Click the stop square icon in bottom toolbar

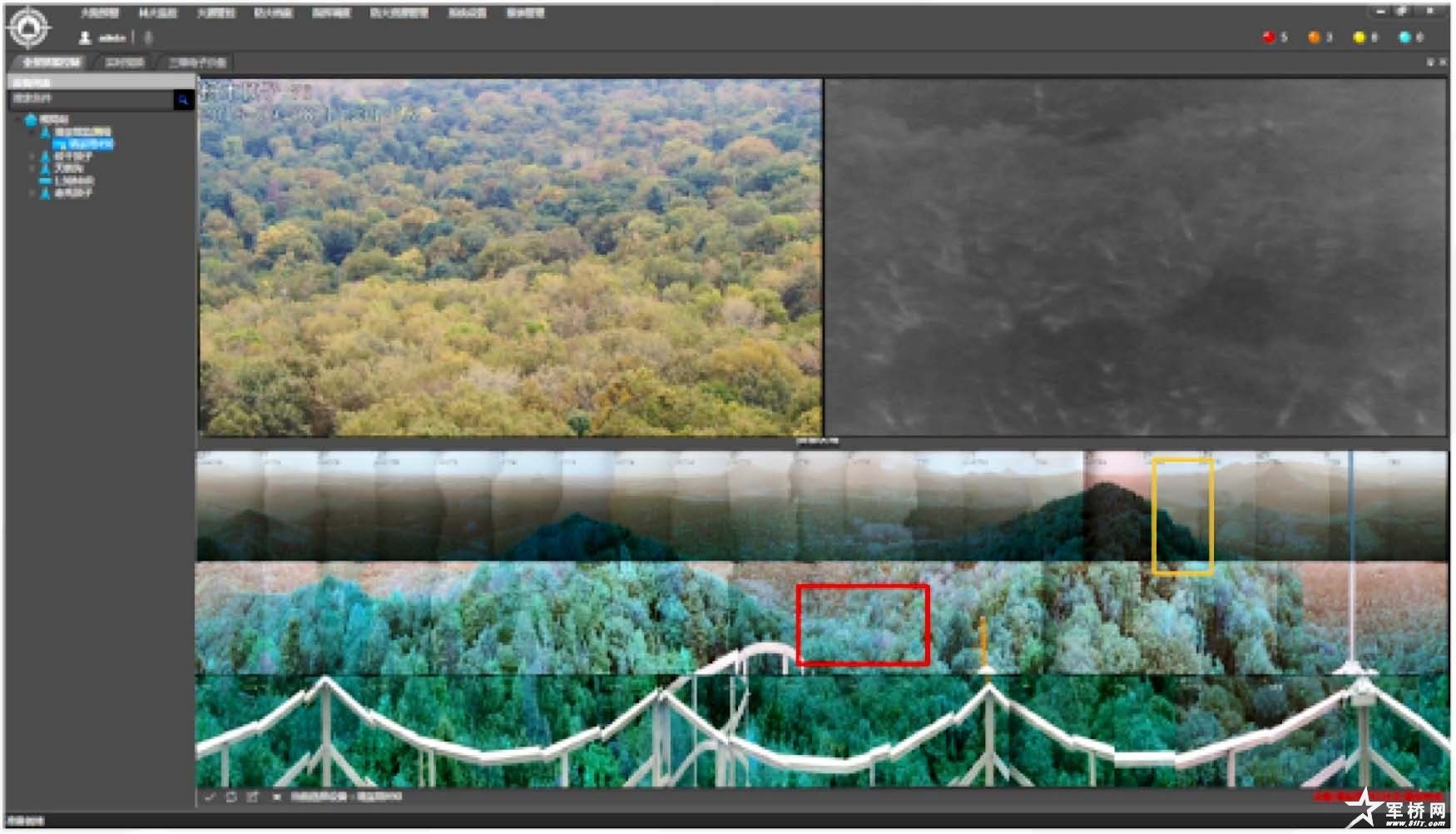(x=276, y=797)
